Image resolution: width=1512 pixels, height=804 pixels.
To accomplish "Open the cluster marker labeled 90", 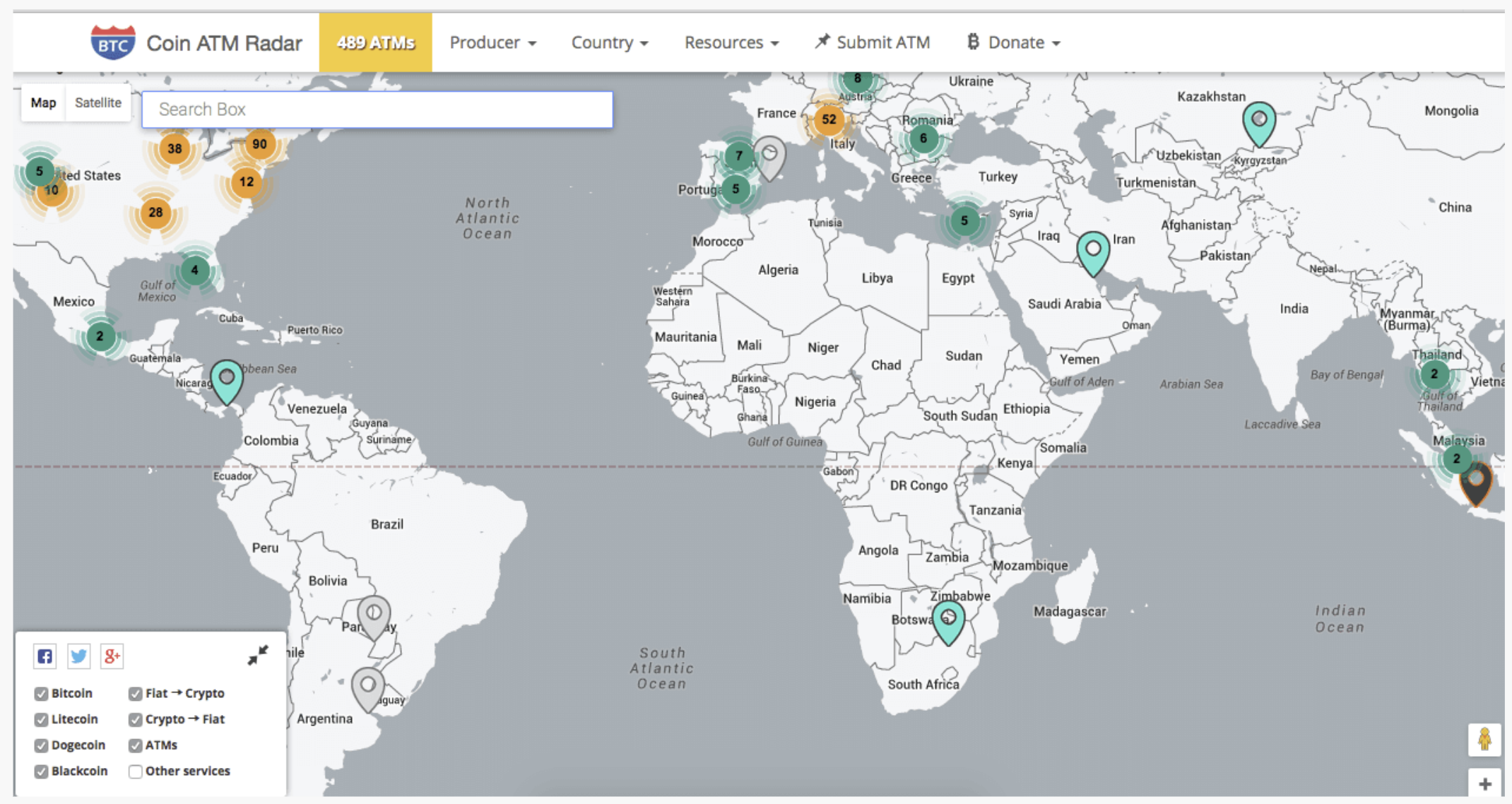I will [259, 145].
